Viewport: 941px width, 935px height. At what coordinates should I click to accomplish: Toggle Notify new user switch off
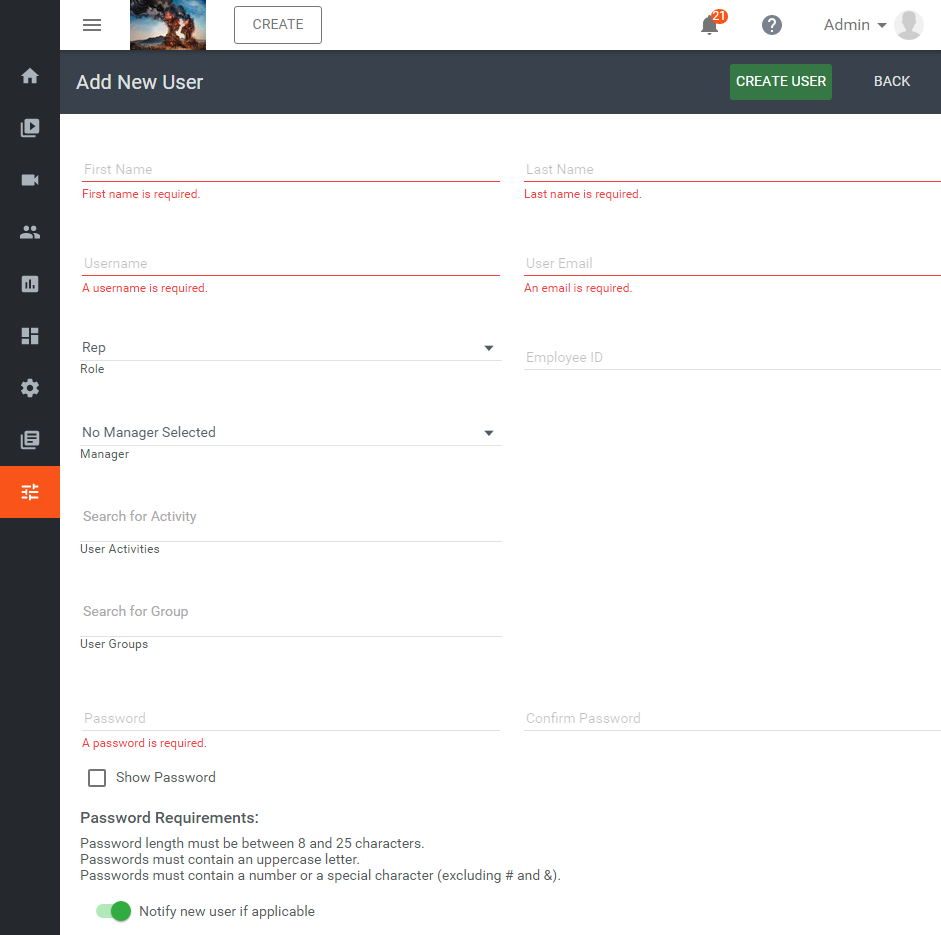113,911
